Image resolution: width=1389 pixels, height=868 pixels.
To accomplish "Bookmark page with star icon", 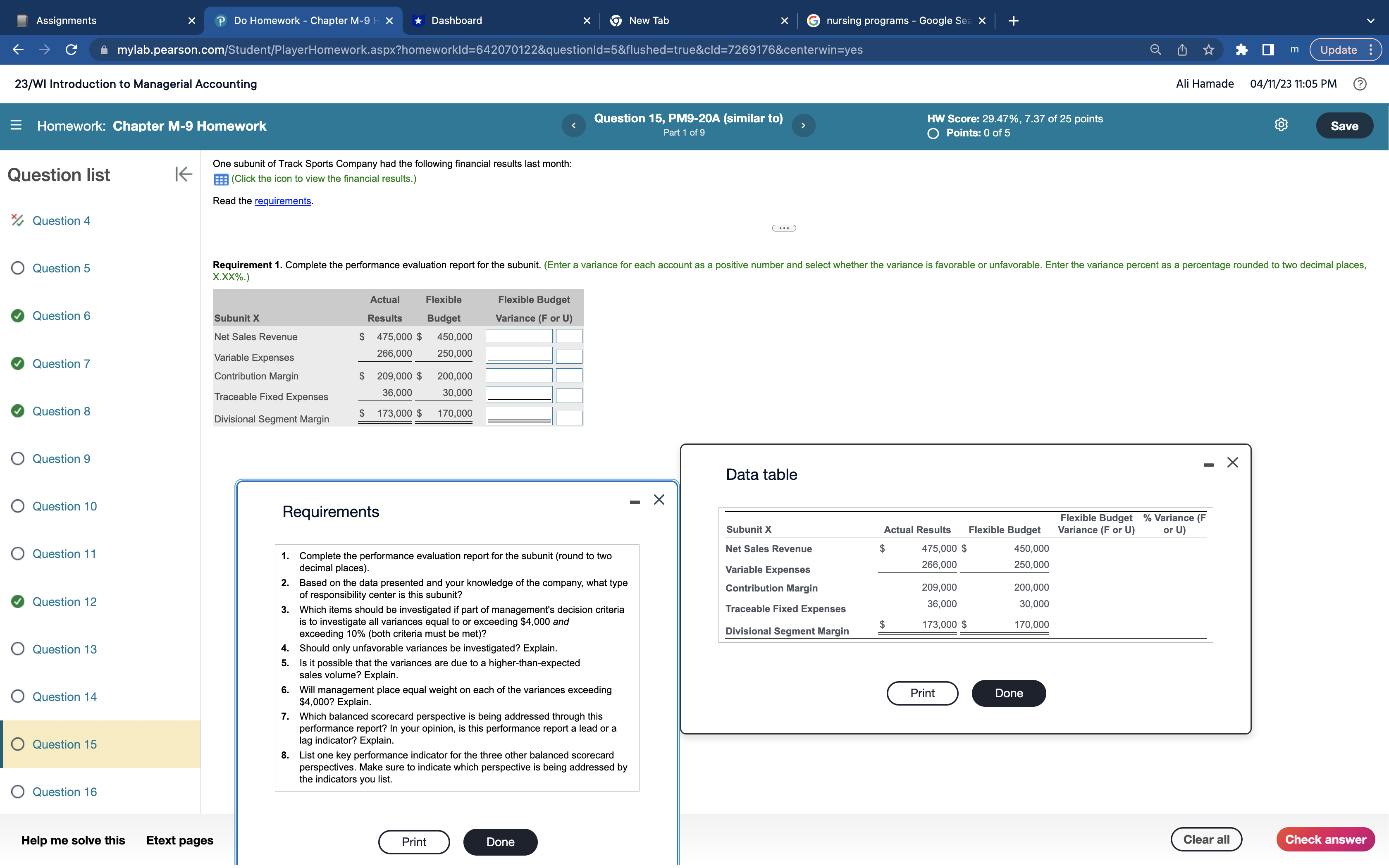I will 1209,50.
